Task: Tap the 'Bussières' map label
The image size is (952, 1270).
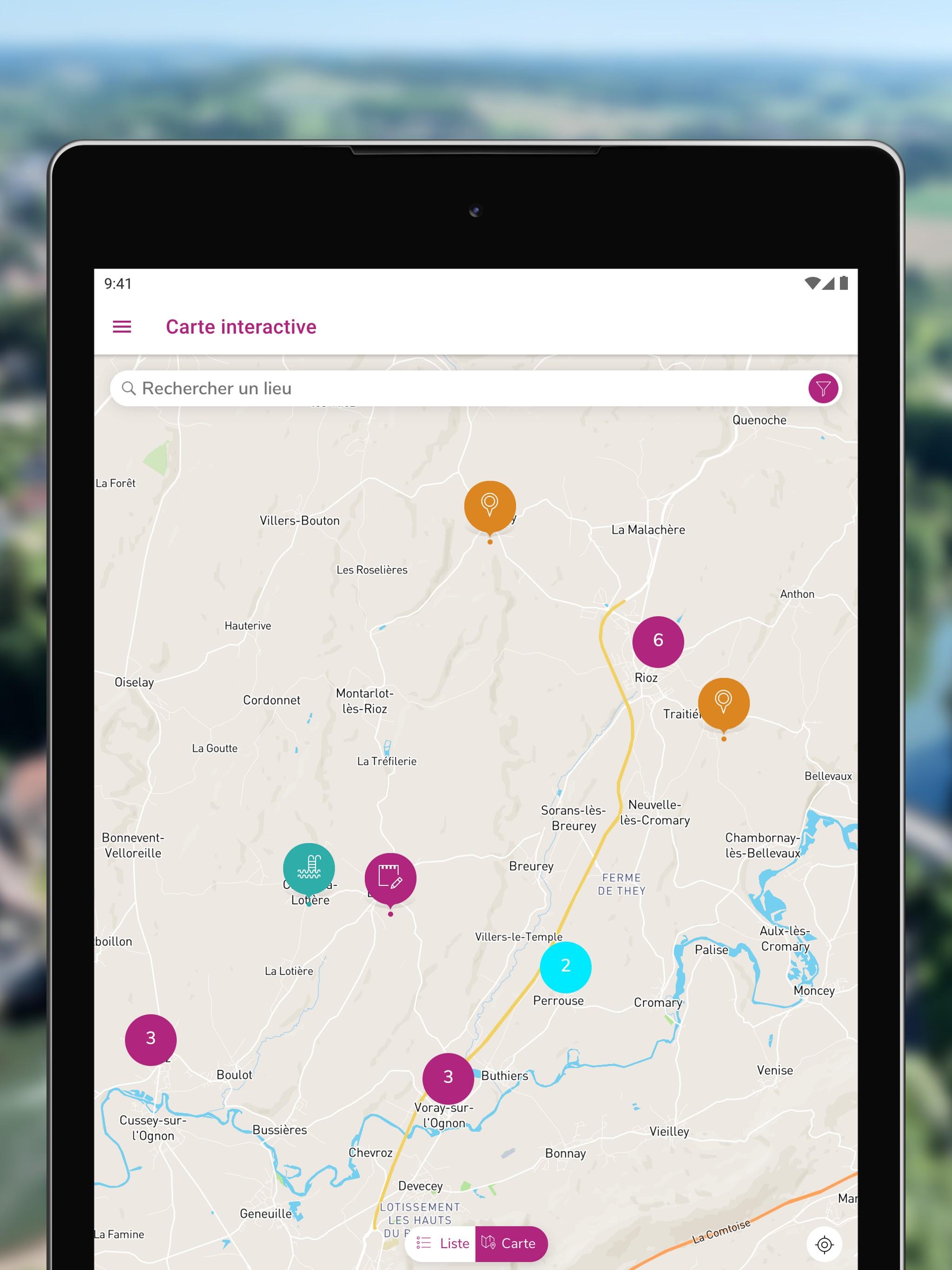Action: click(280, 1130)
